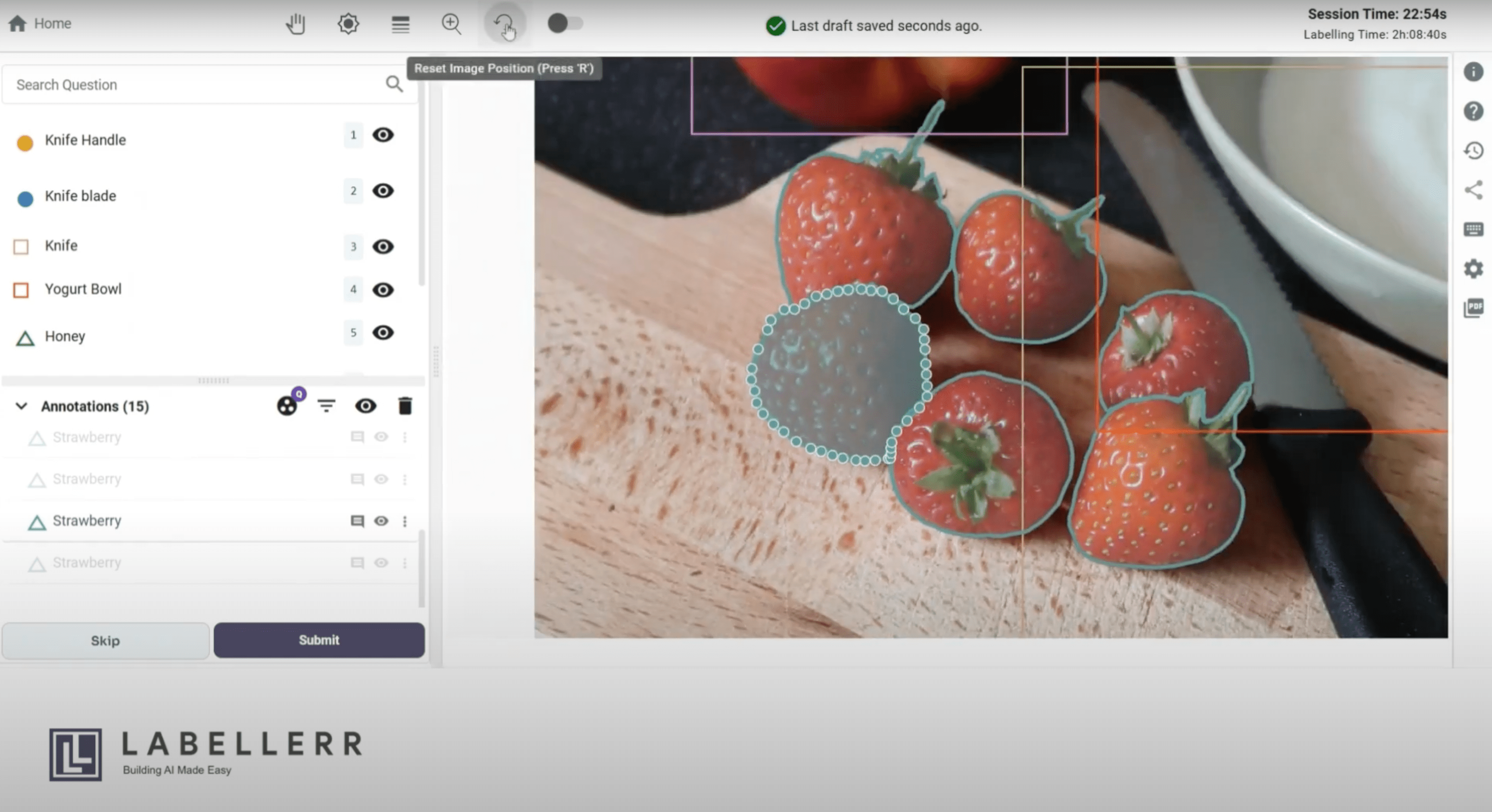Toggle visibility of Yogurt Bowl class

(383, 289)
